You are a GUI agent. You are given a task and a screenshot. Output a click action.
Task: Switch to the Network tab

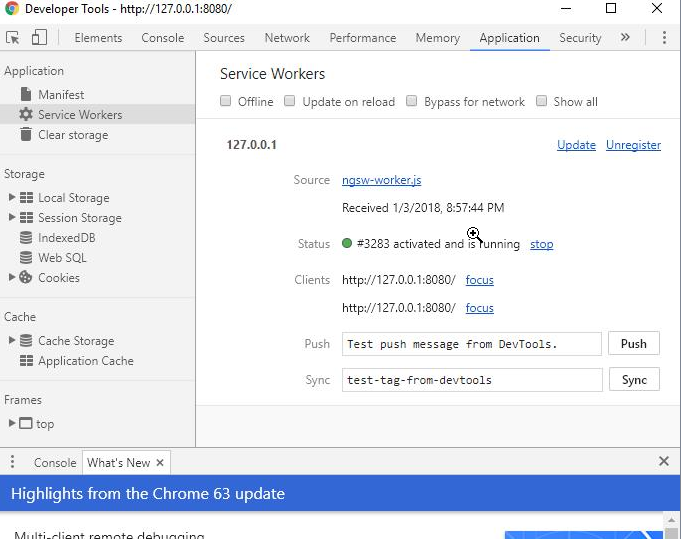click(x=287, y=38)
